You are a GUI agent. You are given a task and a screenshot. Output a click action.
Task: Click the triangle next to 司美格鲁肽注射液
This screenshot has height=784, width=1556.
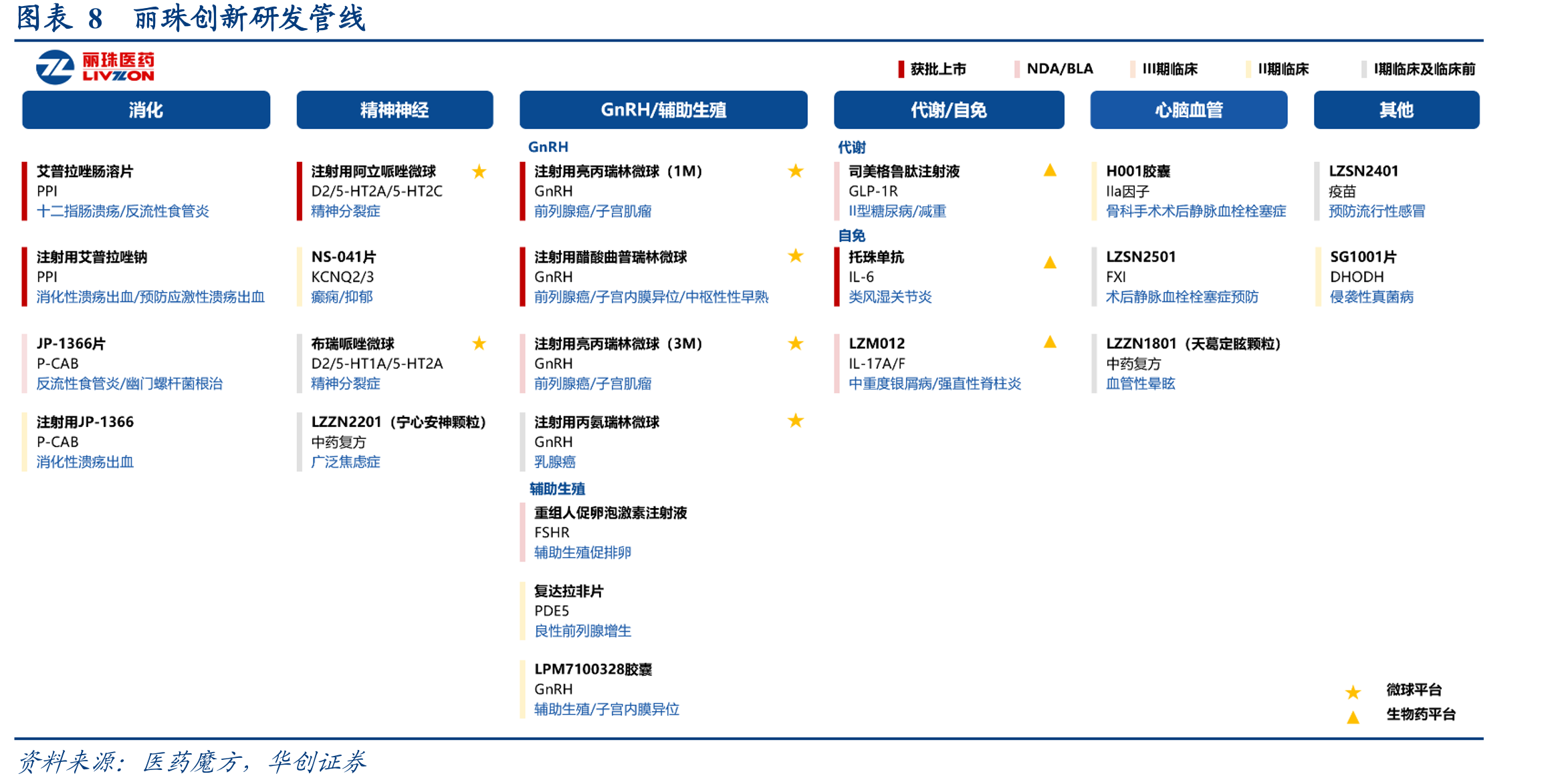pyautogui.click(x=1050, y=170)
